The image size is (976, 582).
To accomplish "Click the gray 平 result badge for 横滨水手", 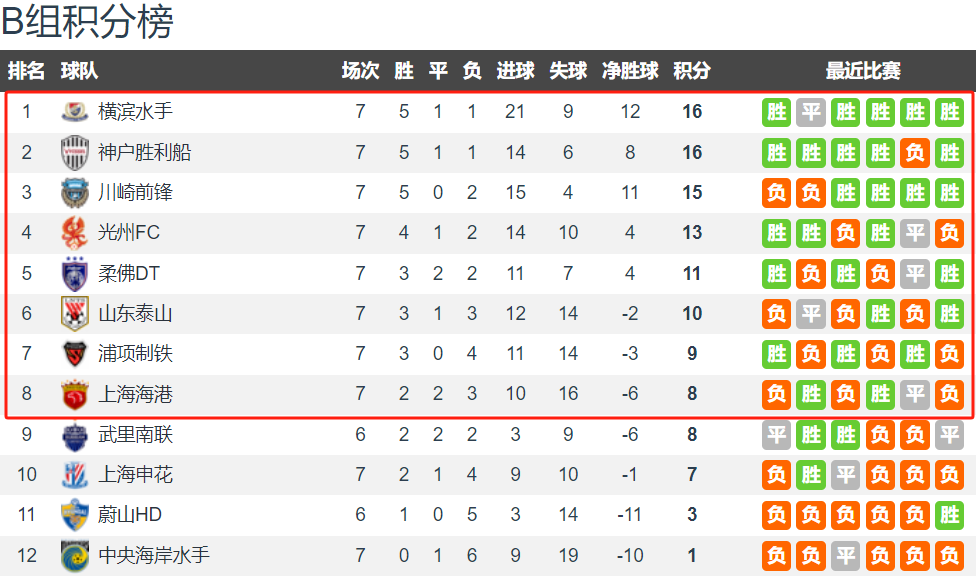I will click(811, 112).
